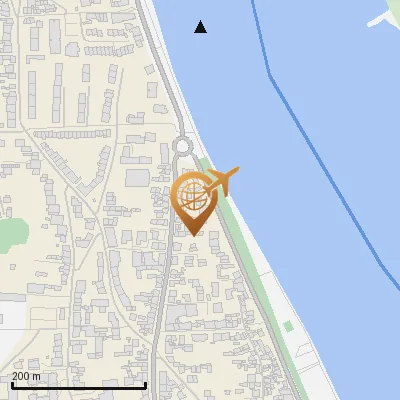Click the pointed tip of the orange pin
400x400 pixels.
pos(194,233)
